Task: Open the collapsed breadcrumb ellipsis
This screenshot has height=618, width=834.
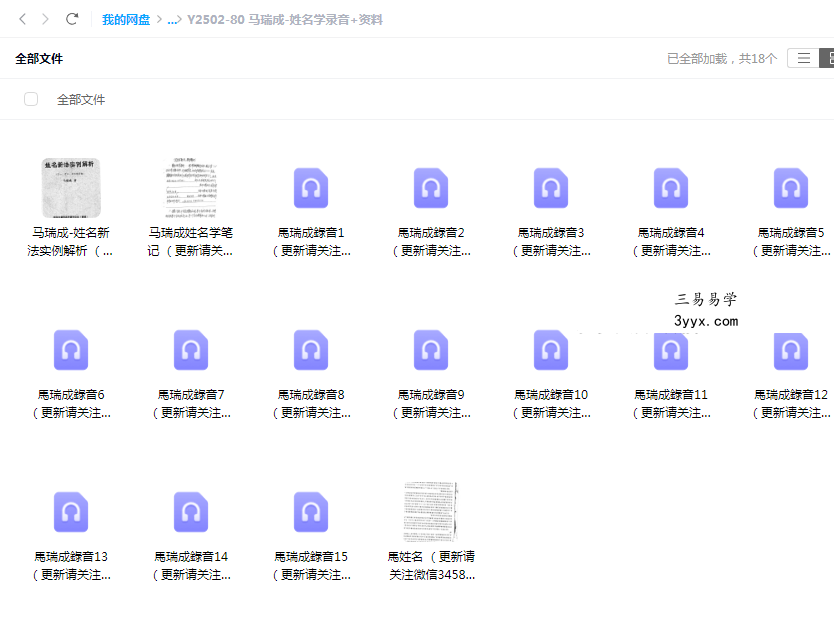Action: pos(172,20)
